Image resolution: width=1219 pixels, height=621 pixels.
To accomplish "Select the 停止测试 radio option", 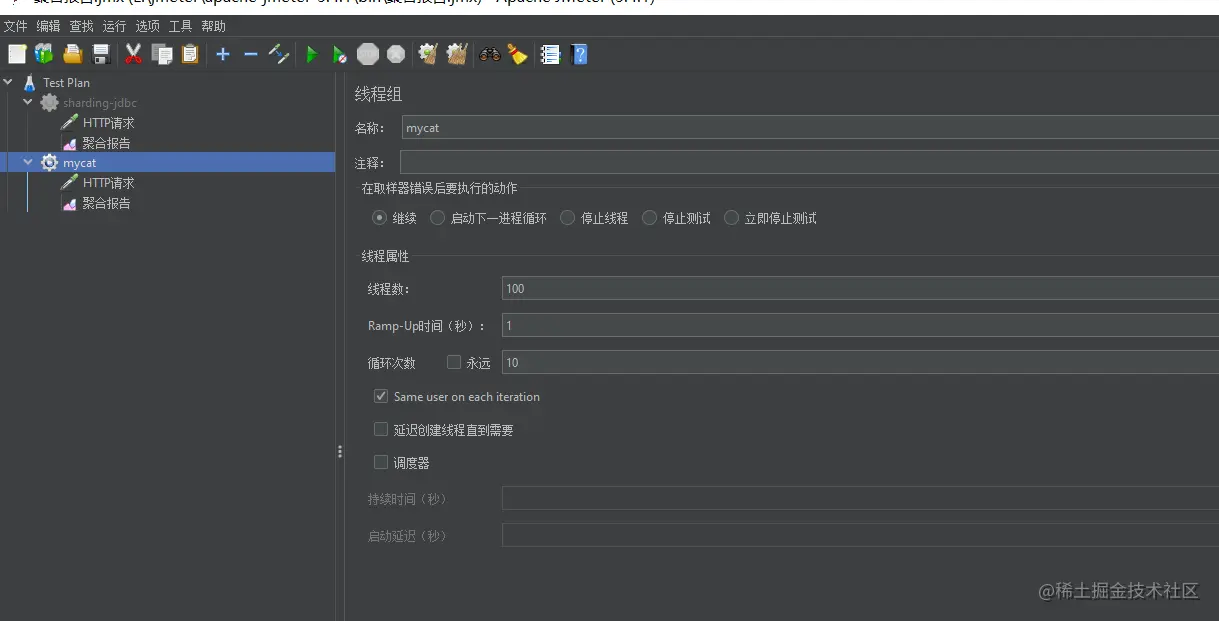I will [650, 217].
